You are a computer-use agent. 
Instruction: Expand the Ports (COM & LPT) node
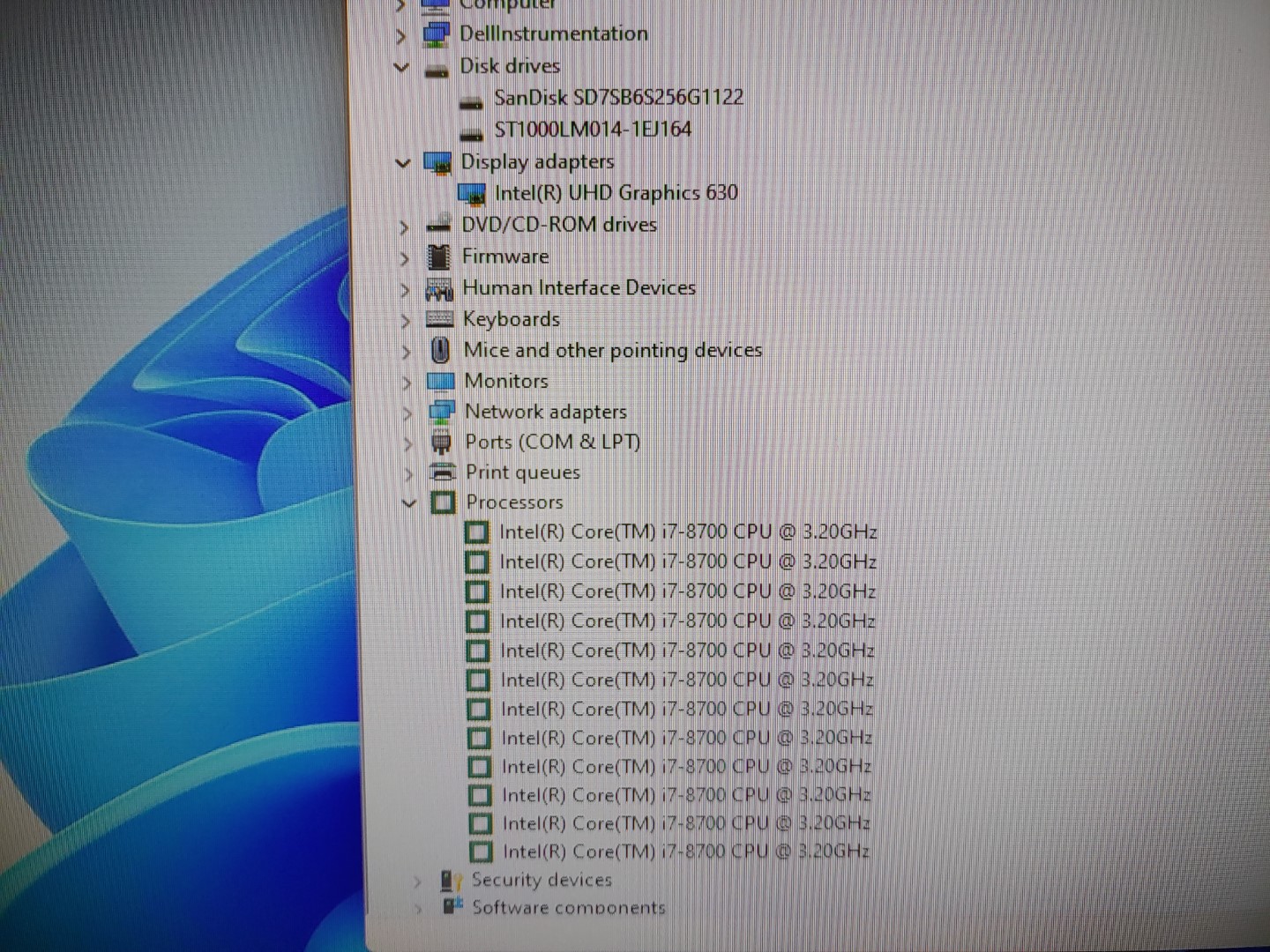click(408, 444)
